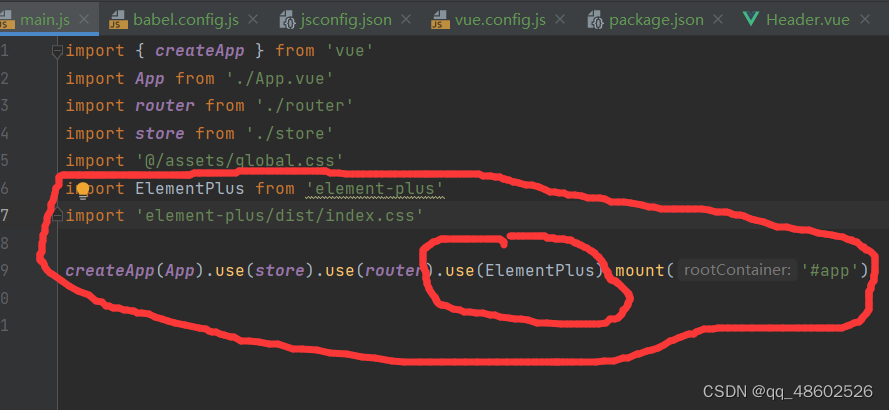Click the import fold end marker on line 7
The image size is (889, 410).
click(57, 215)
